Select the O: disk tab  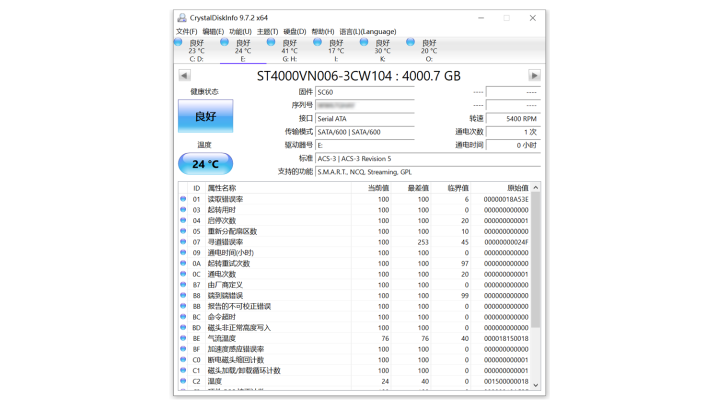point(429,50)
